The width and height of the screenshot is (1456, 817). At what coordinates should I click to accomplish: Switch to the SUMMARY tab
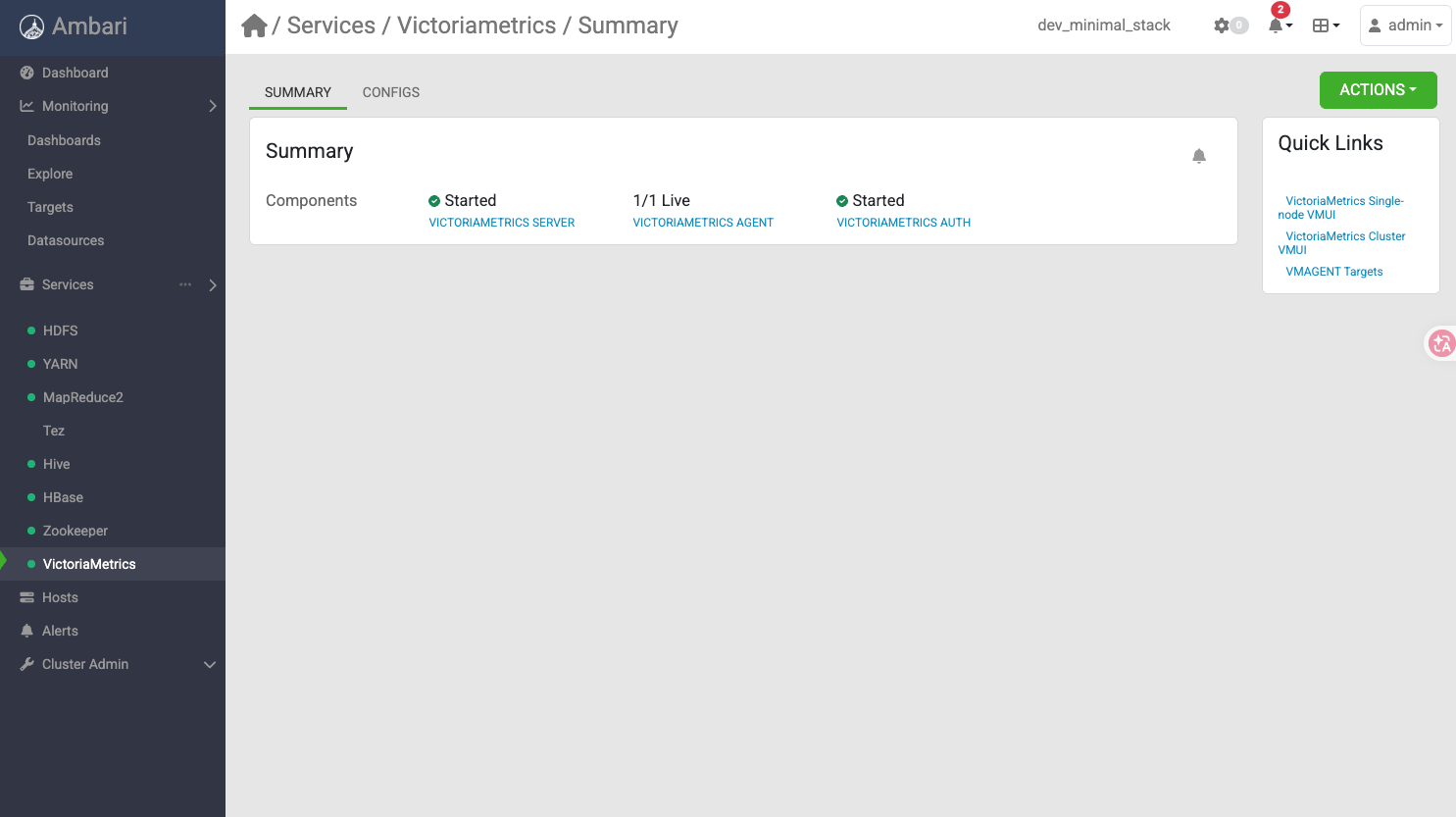coord(298,92)
